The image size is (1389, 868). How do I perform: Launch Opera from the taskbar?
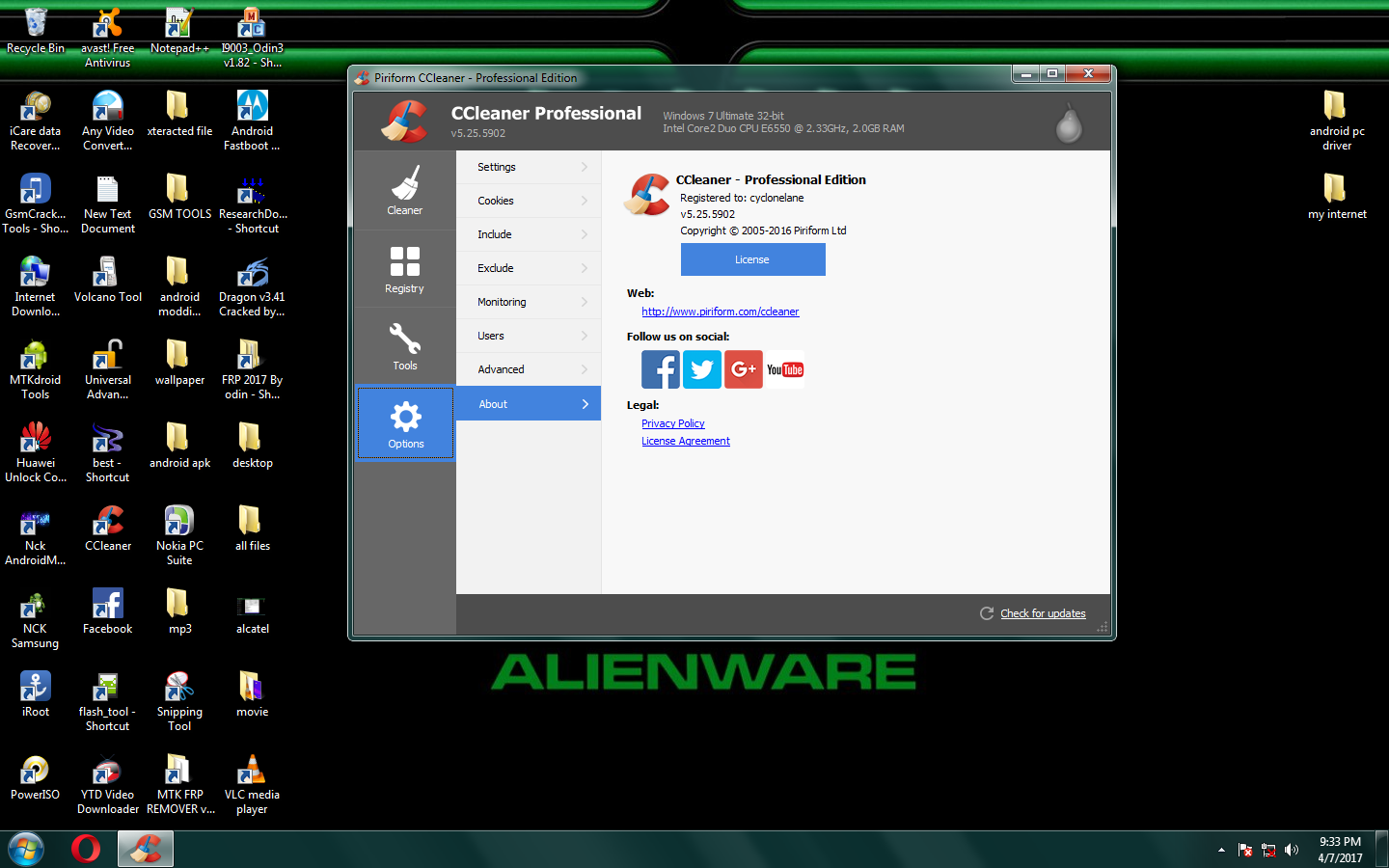[x=86, y=849]
